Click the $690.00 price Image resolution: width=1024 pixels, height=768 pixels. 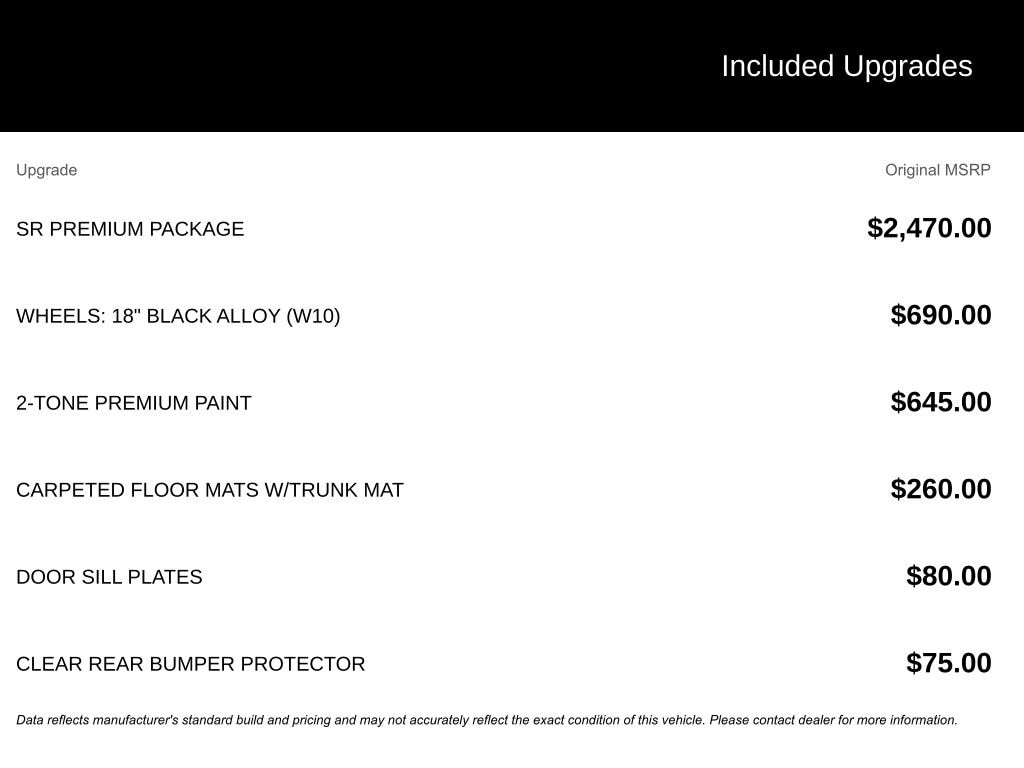(x=941, y=315)
